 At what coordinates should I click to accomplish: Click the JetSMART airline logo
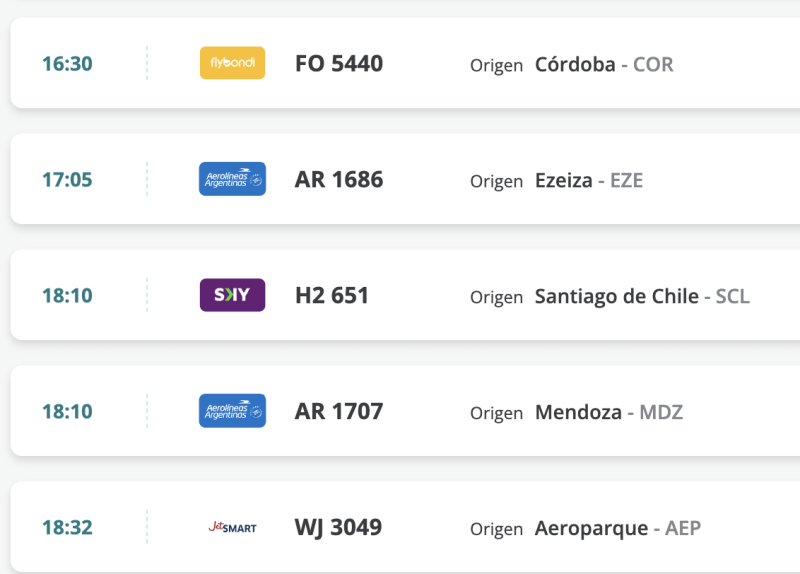coord(232,527)
